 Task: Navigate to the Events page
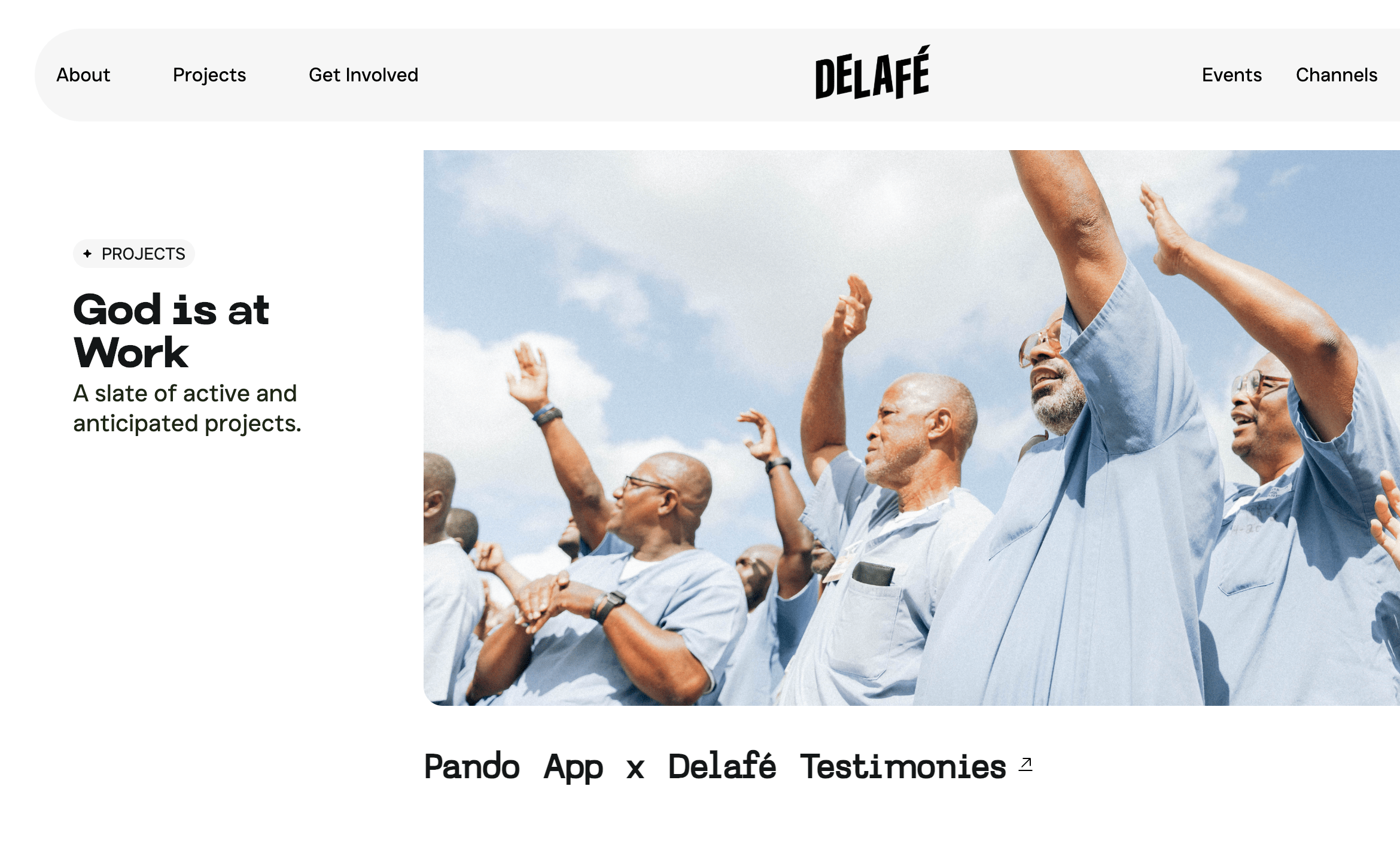click(1231, 75)
